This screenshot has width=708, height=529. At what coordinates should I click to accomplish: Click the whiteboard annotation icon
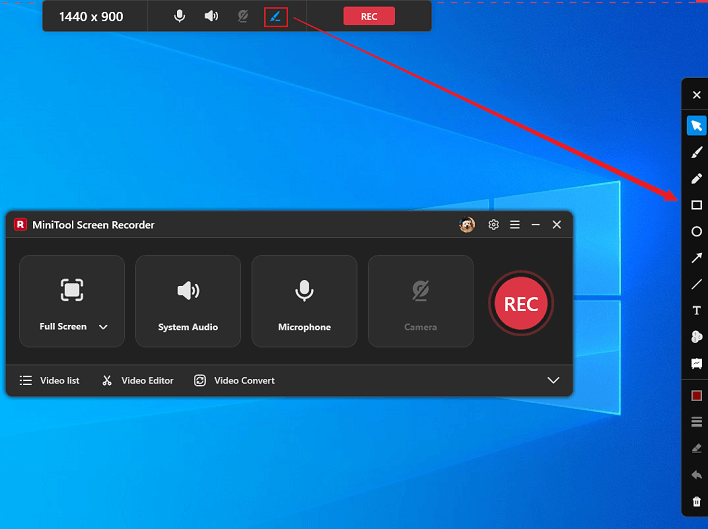(696, 363)
